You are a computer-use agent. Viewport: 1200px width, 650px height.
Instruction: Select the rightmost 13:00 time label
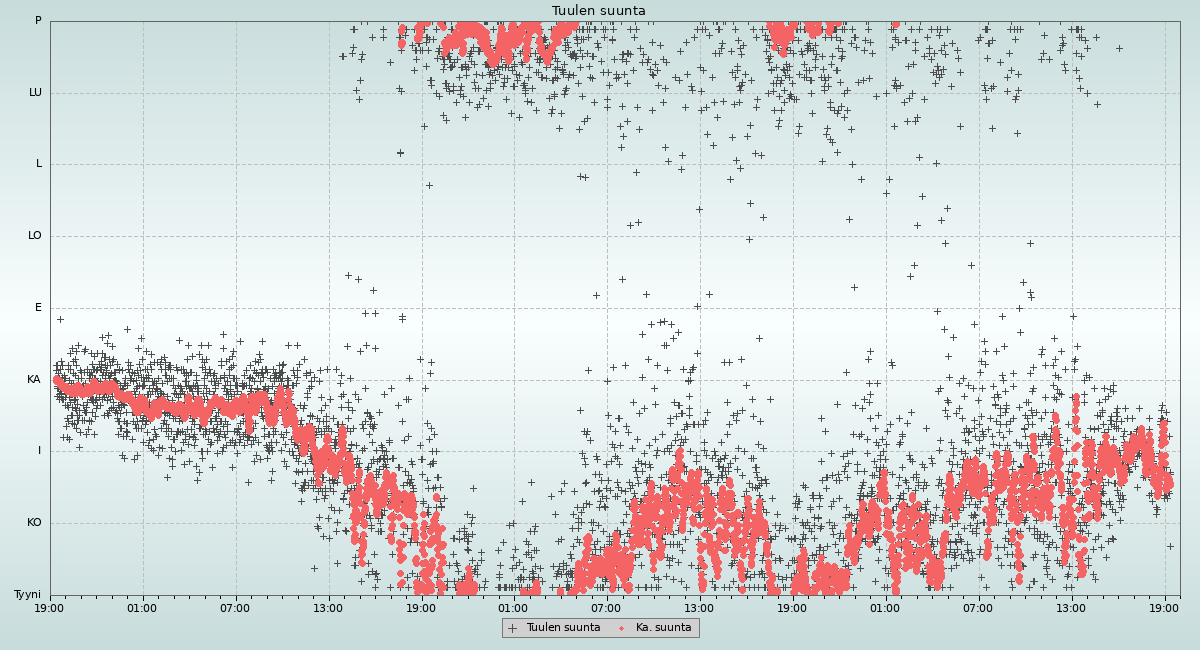[1071, 607]
